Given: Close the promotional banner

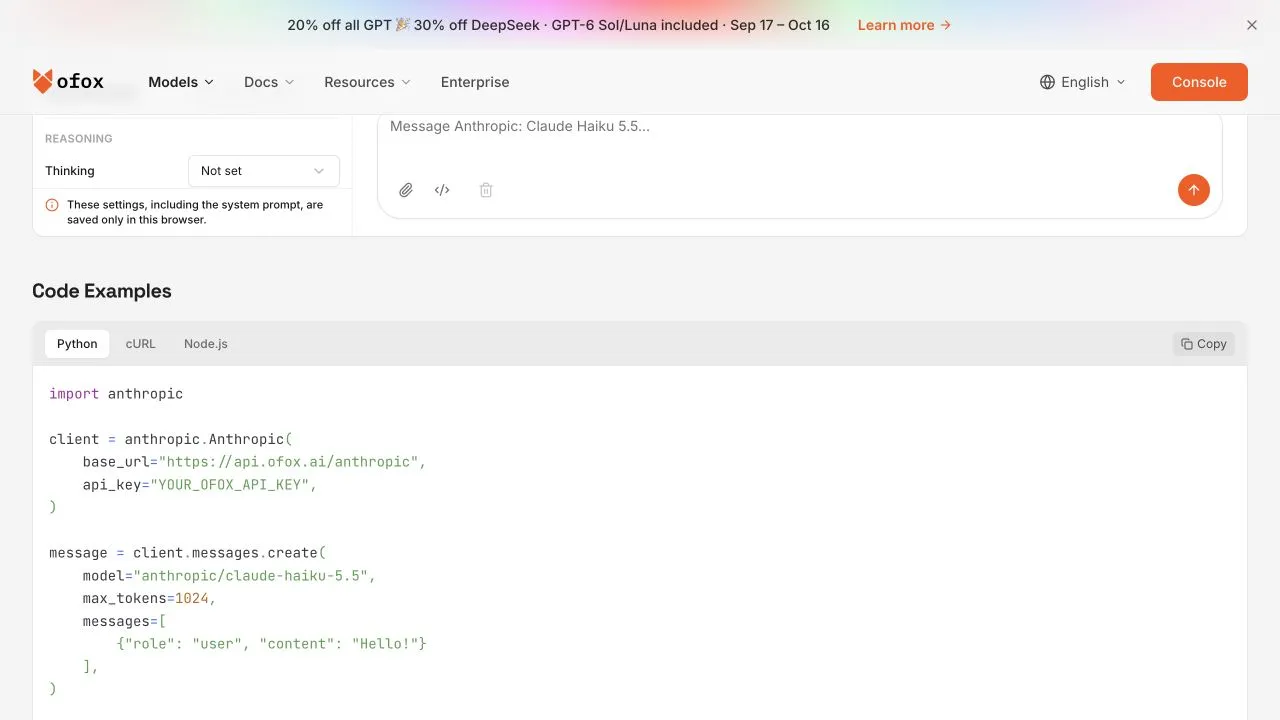Looking at the screenshot, I should [x=1252, y=25].
